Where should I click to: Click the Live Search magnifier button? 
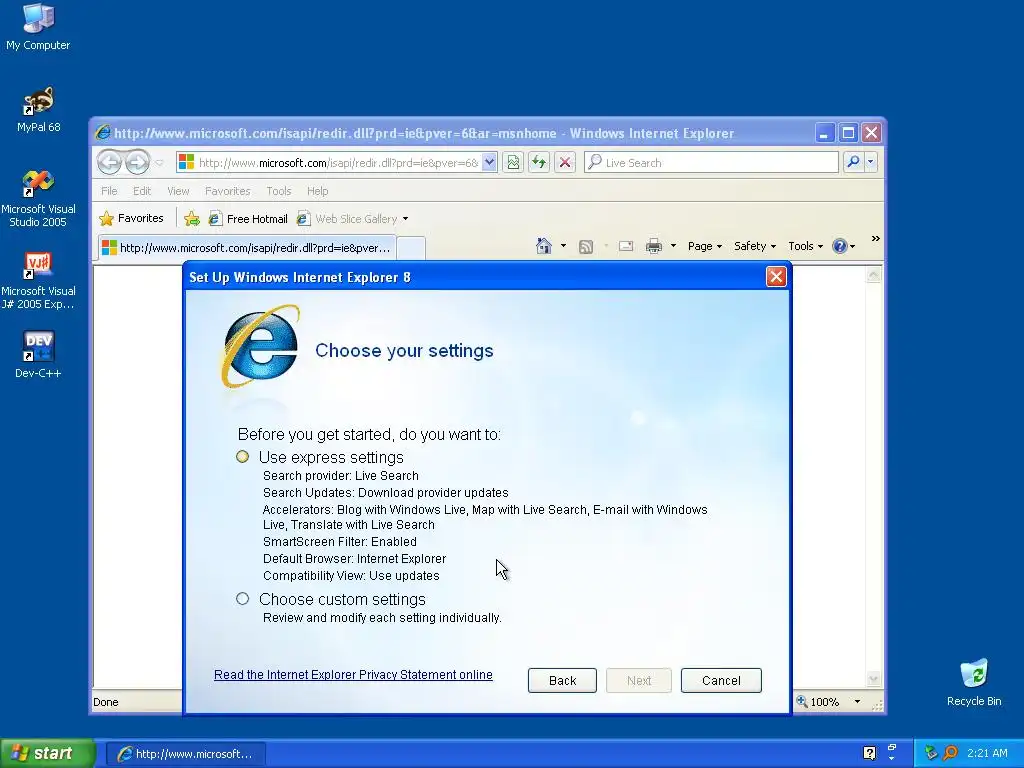(x=853, y=162)
